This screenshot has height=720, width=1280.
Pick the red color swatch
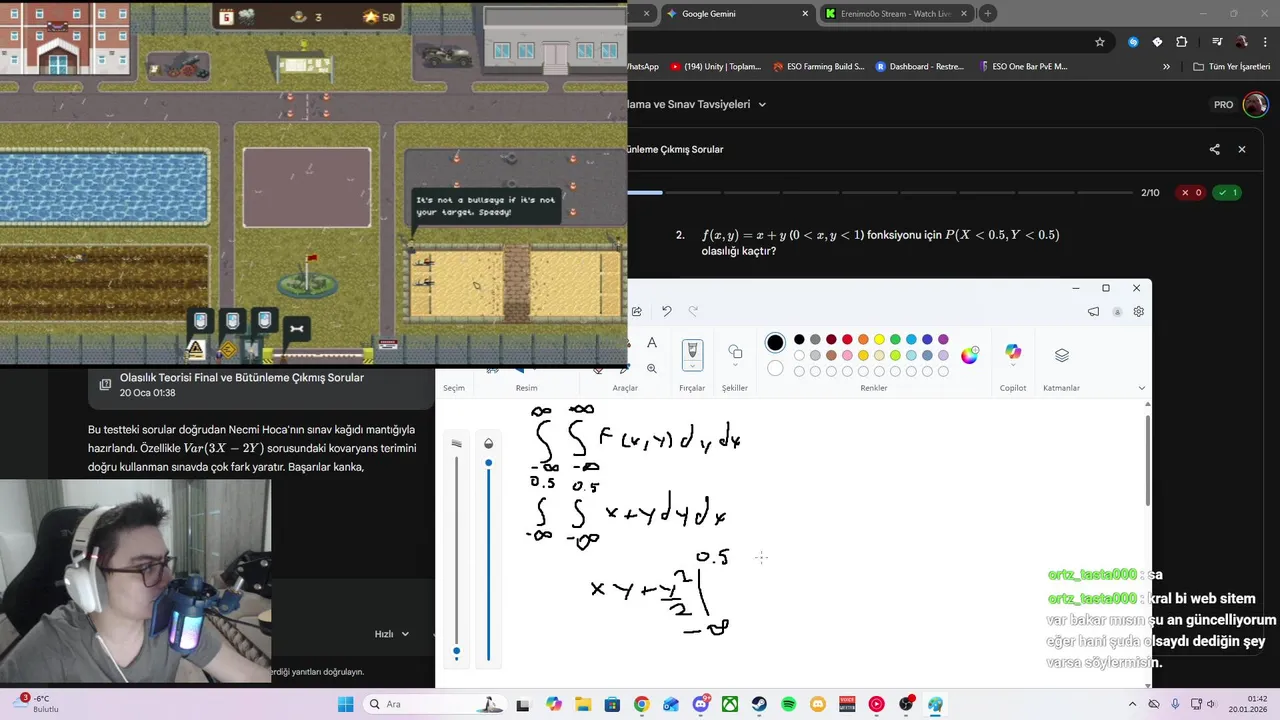tap(847, 340)
